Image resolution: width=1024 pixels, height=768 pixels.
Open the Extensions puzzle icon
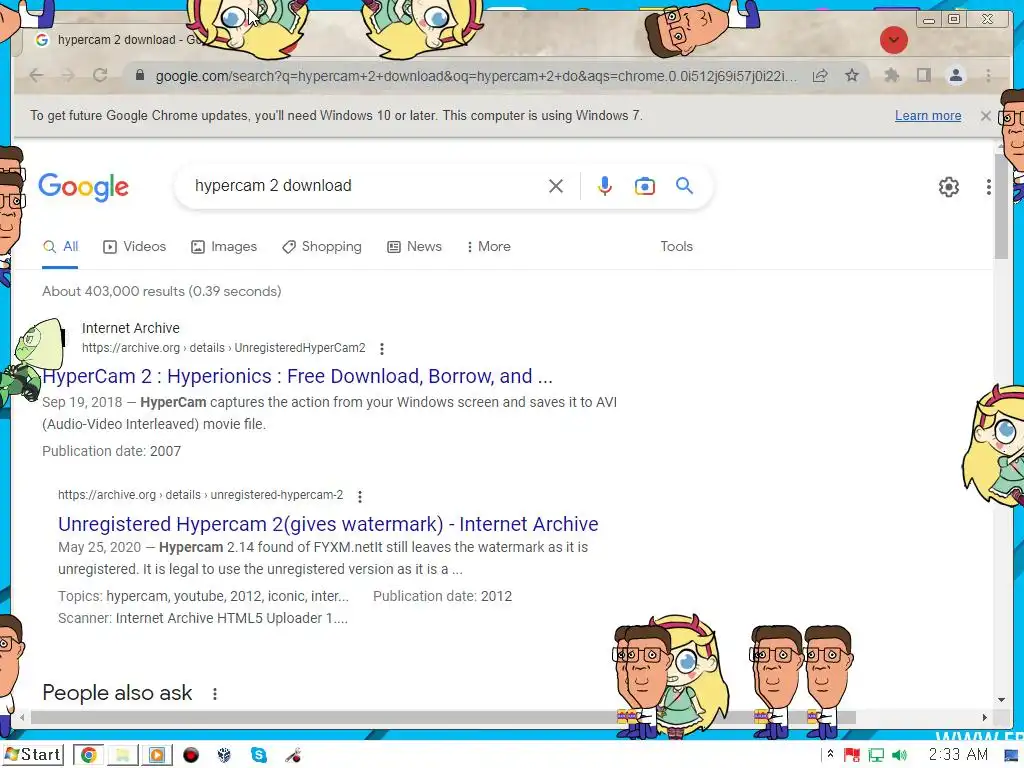pos(891,76)
